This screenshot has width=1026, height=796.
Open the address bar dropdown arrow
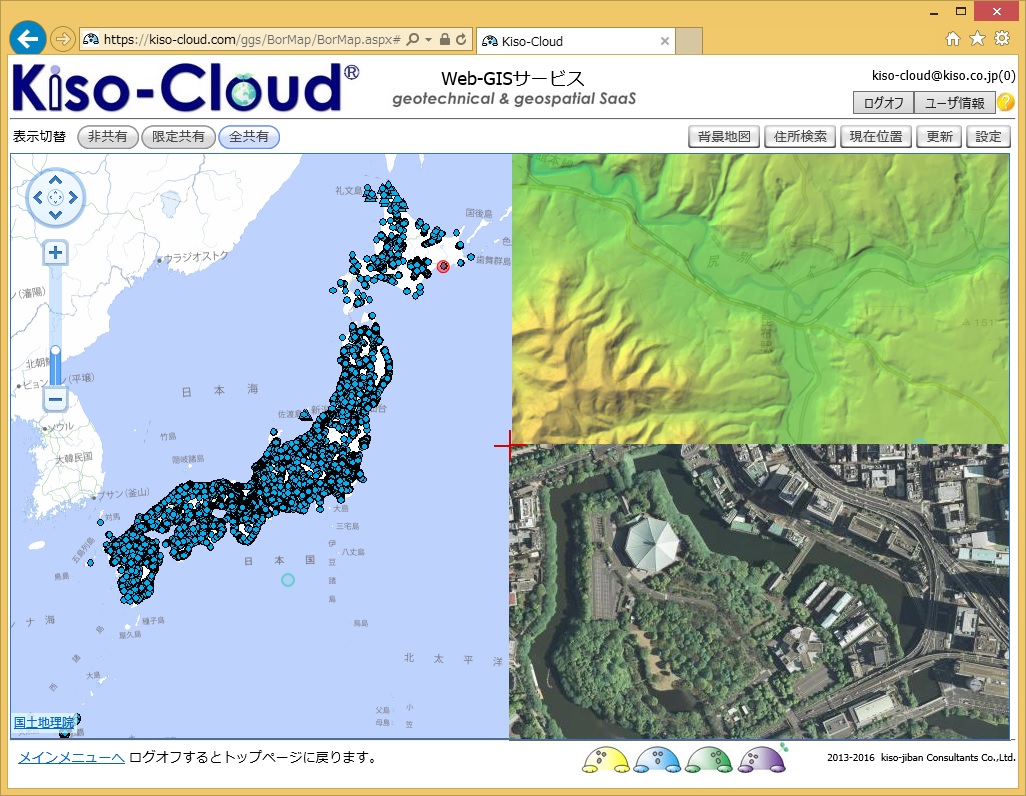[x=429, y=40]
